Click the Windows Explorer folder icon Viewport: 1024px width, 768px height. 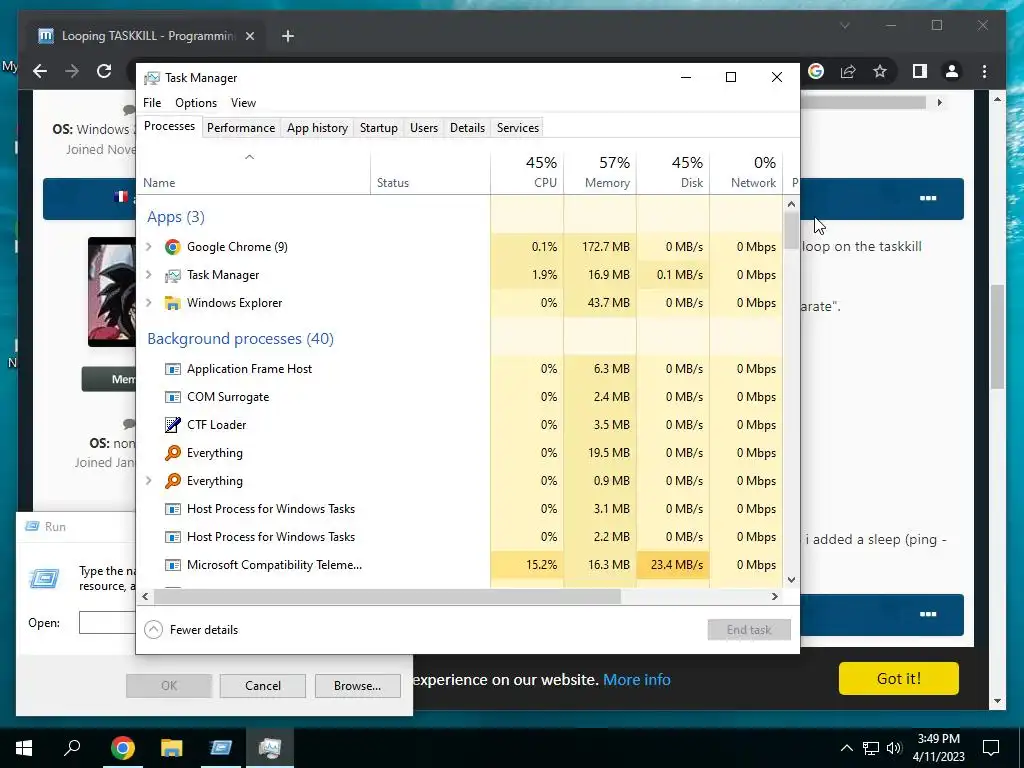pyautogui.click(x=172, y=303)
